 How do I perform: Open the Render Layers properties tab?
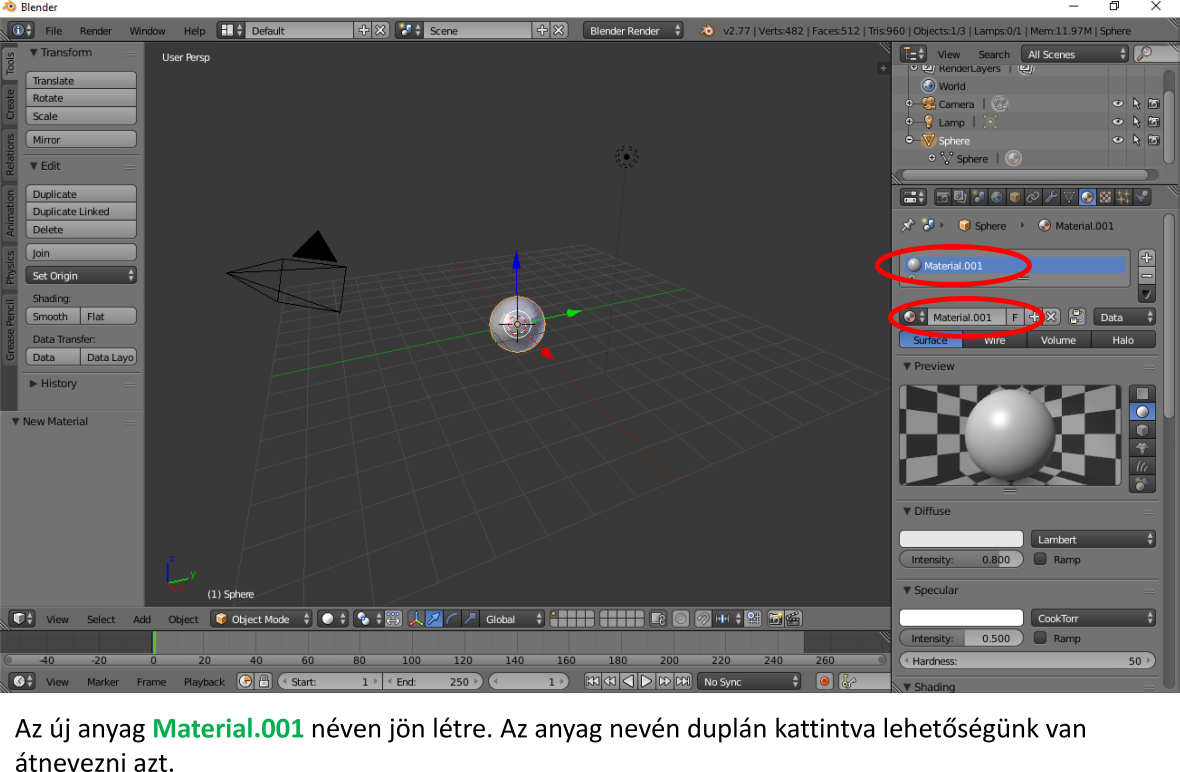tap(960, 197)
